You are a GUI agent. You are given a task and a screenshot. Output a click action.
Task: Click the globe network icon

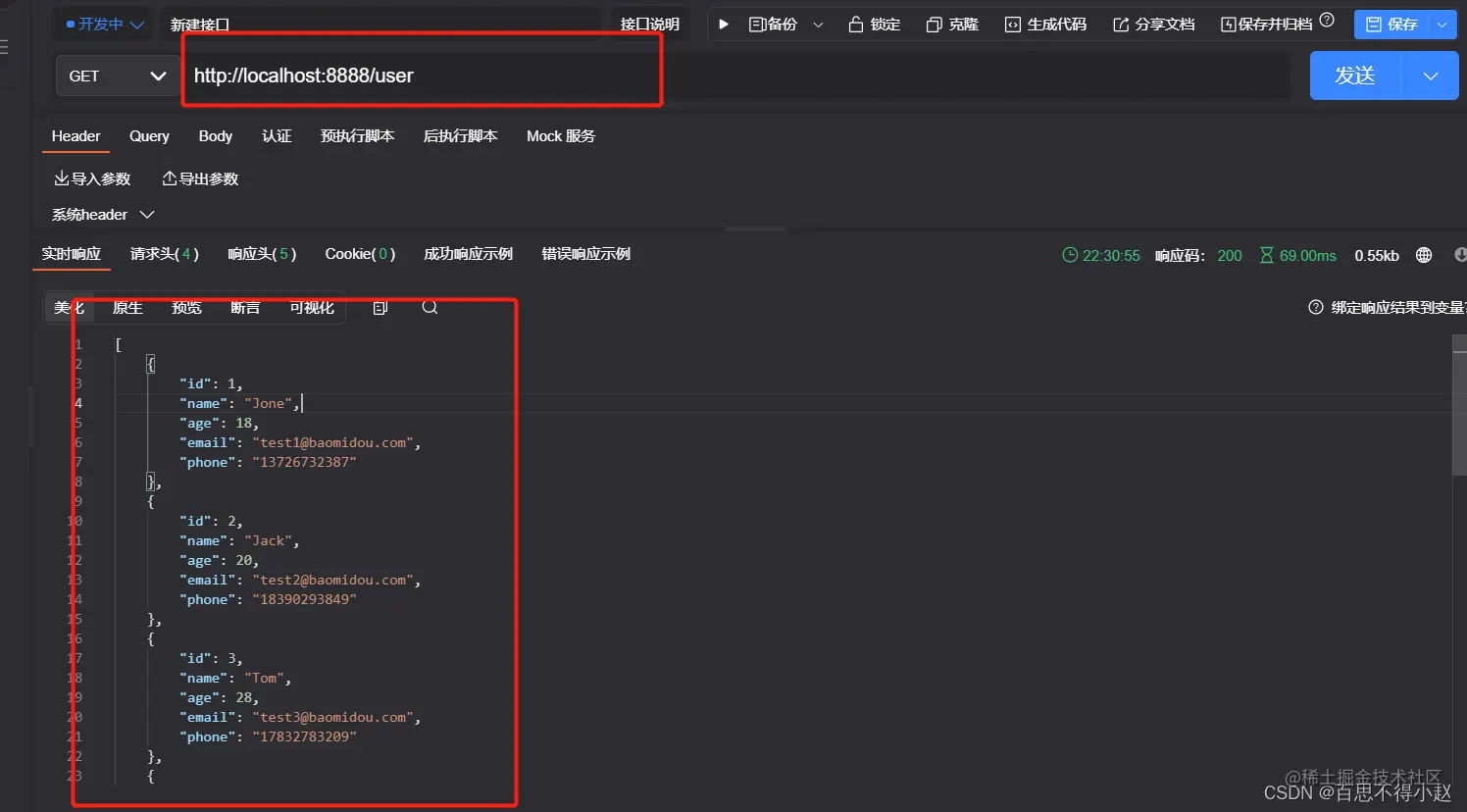pyautogui.click(x=1424, y=255)
